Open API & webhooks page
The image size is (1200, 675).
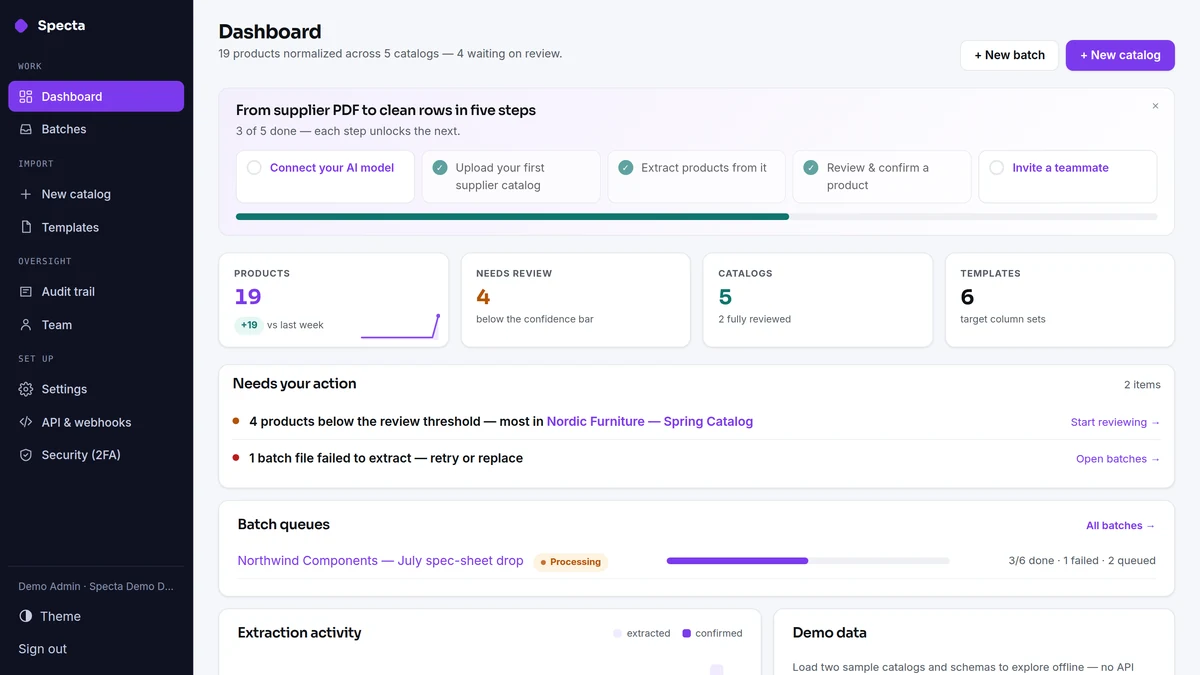[96, 422]
